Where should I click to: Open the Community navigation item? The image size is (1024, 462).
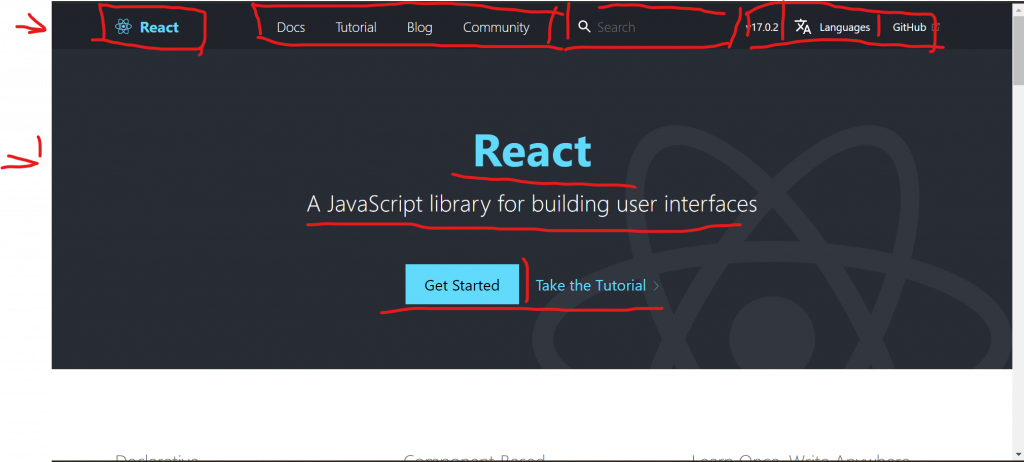point(496,27)
